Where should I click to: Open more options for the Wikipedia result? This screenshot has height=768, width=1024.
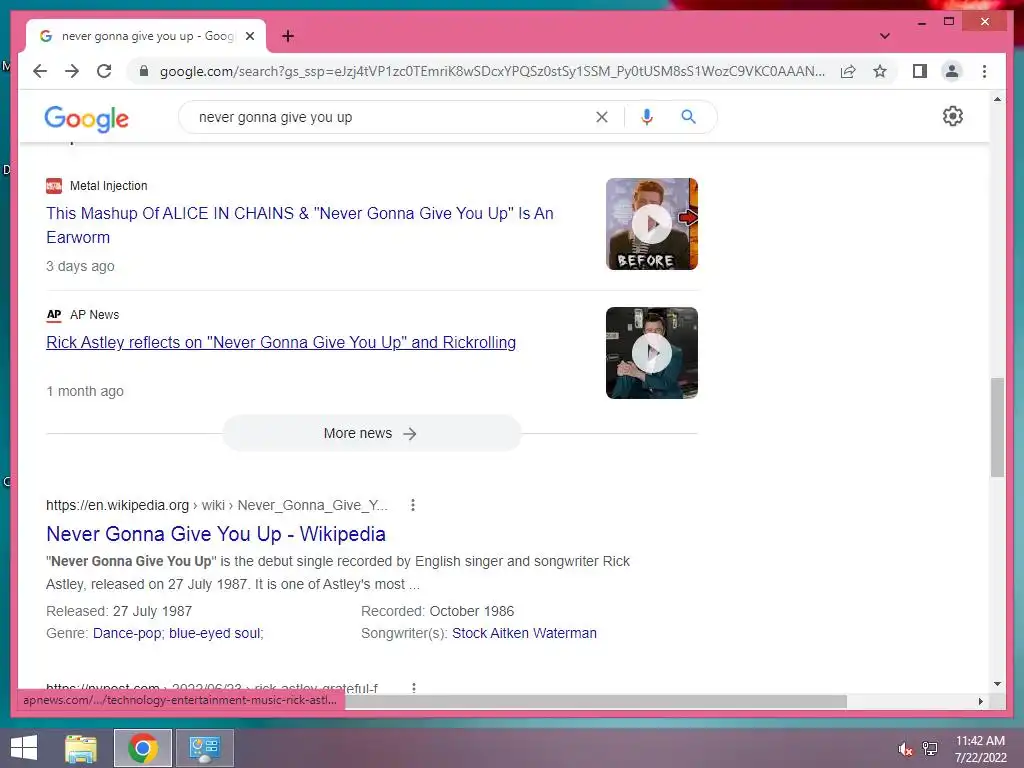pos(412,505)
